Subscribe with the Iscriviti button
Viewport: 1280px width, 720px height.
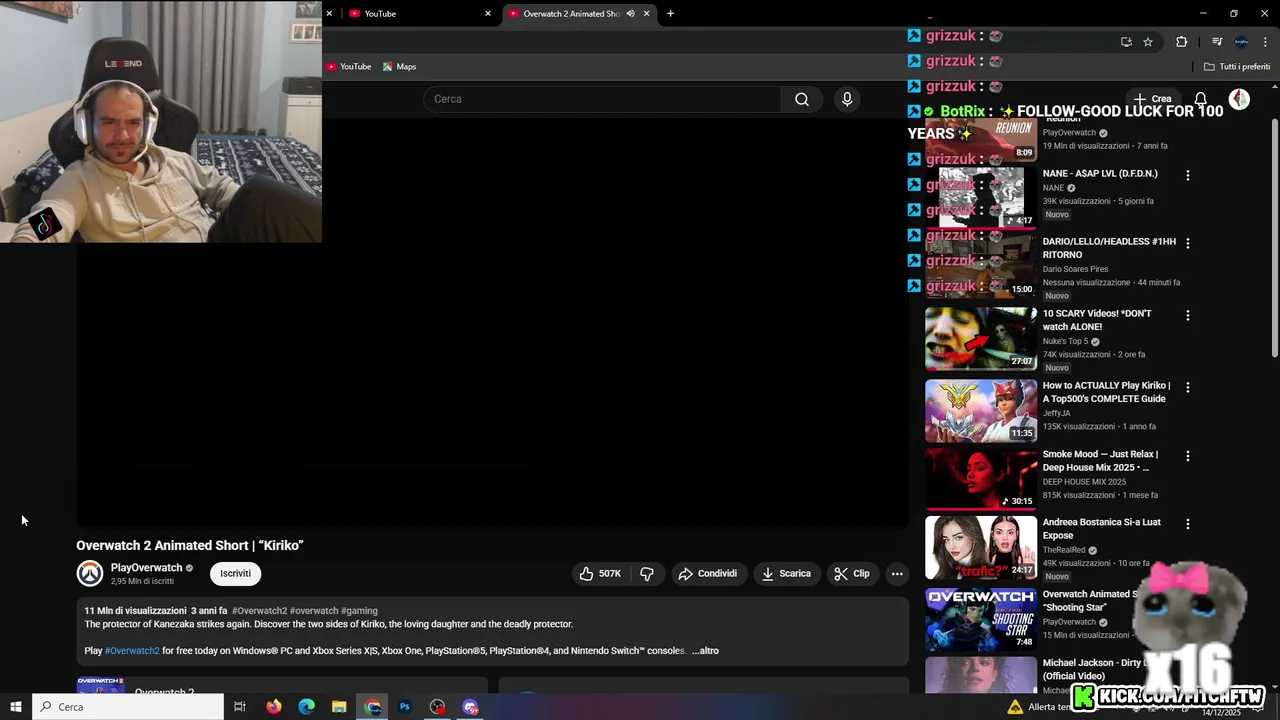[x=236, y=573]
